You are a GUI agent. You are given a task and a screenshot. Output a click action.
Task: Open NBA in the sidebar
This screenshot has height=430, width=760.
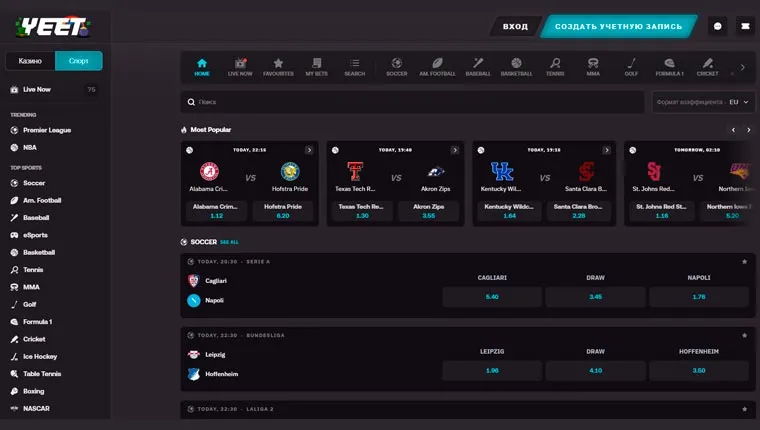(30, 148)
